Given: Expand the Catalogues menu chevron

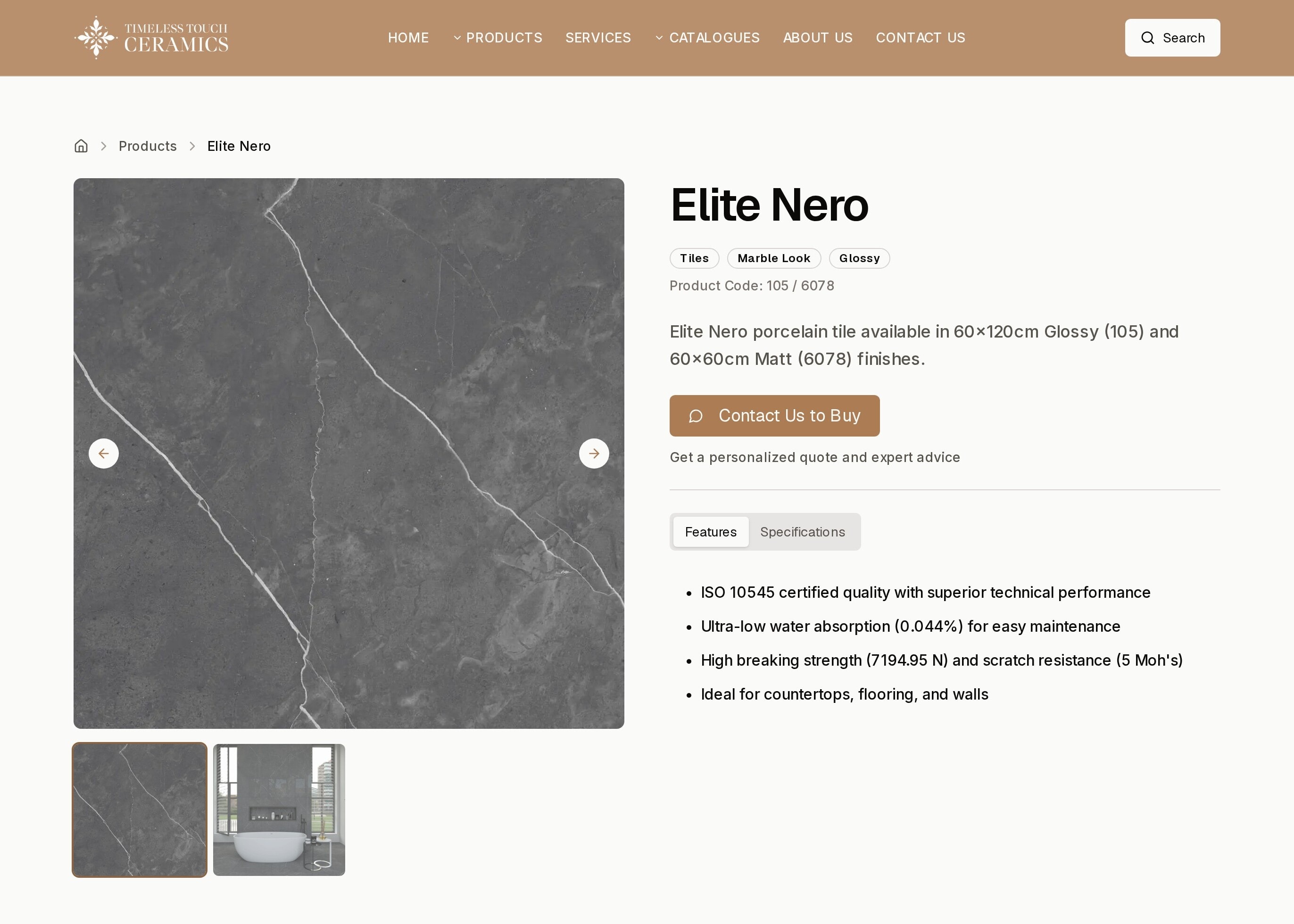Looking at the screenshot, I should click(x=659, y=38).
